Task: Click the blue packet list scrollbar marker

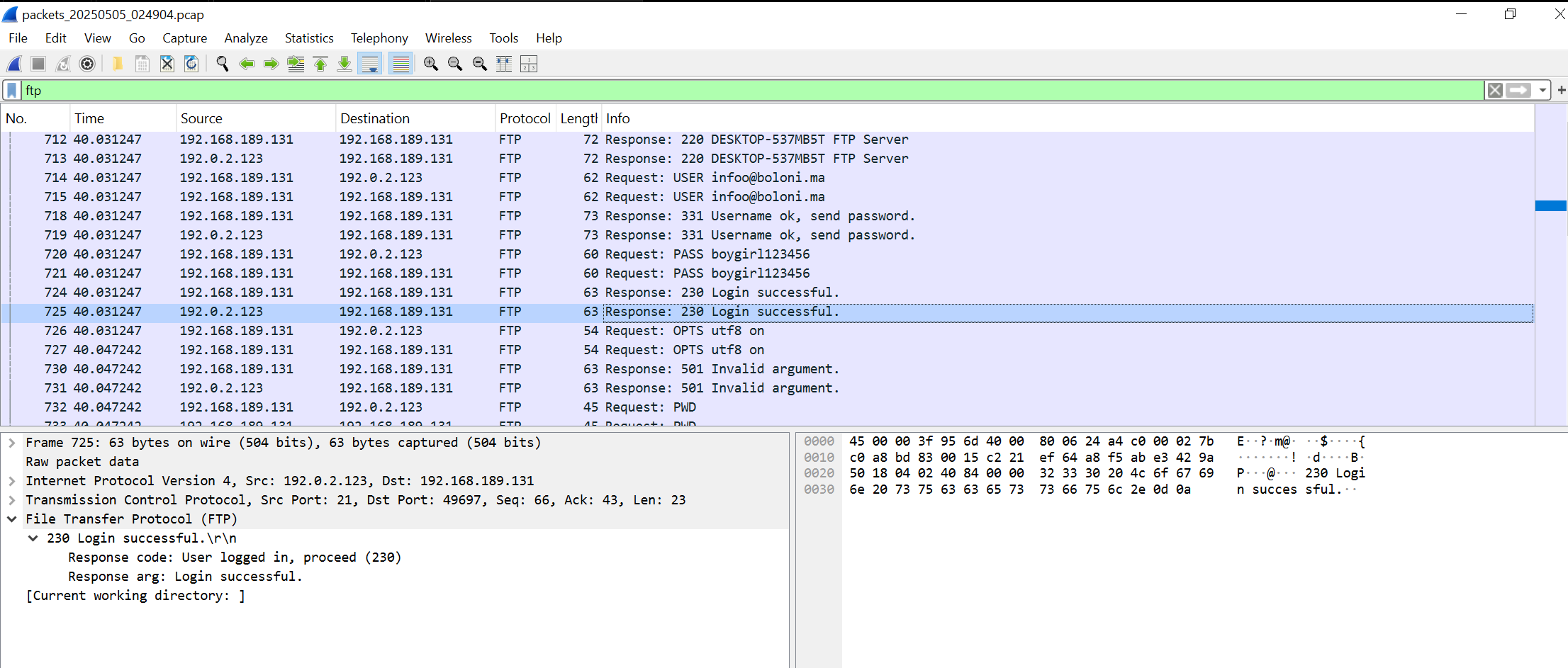Action: pos(1550,205)
